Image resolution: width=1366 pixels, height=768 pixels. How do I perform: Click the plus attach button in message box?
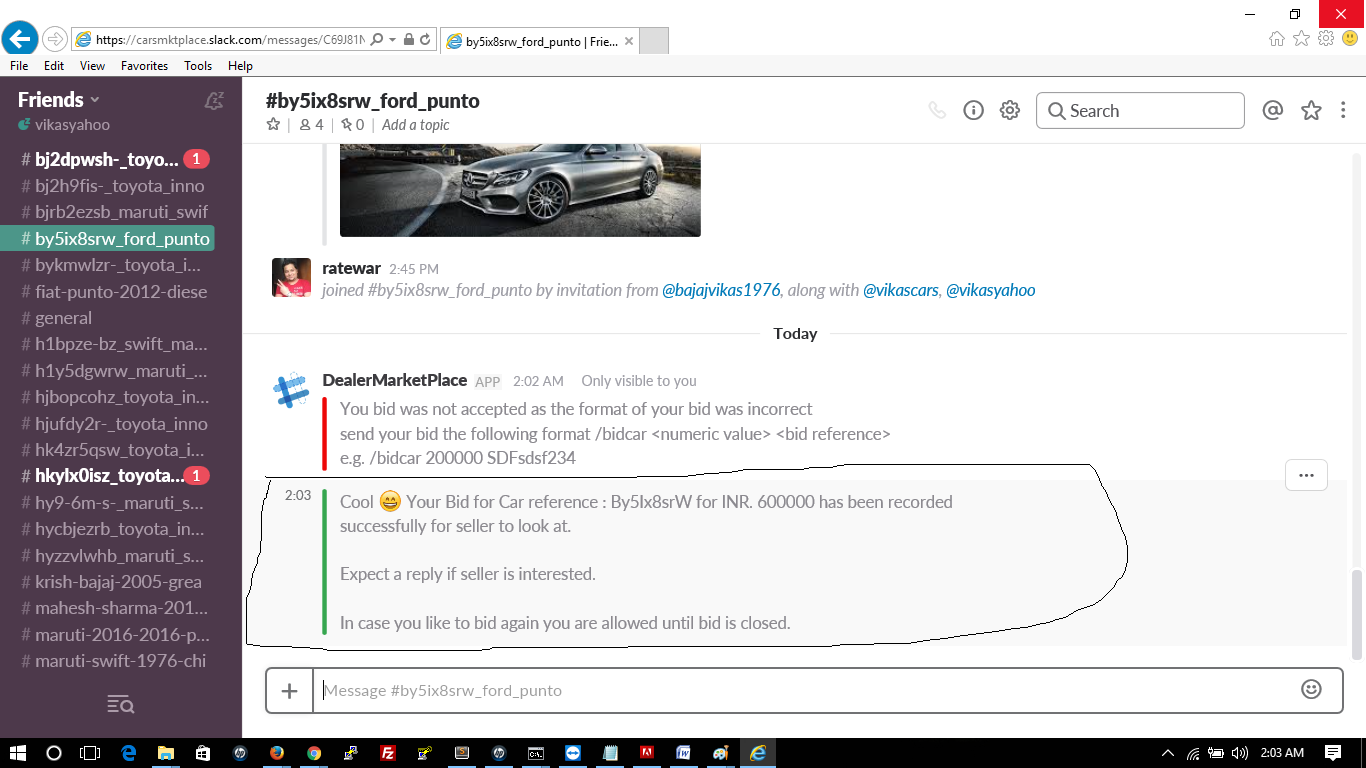click(290, 690)
